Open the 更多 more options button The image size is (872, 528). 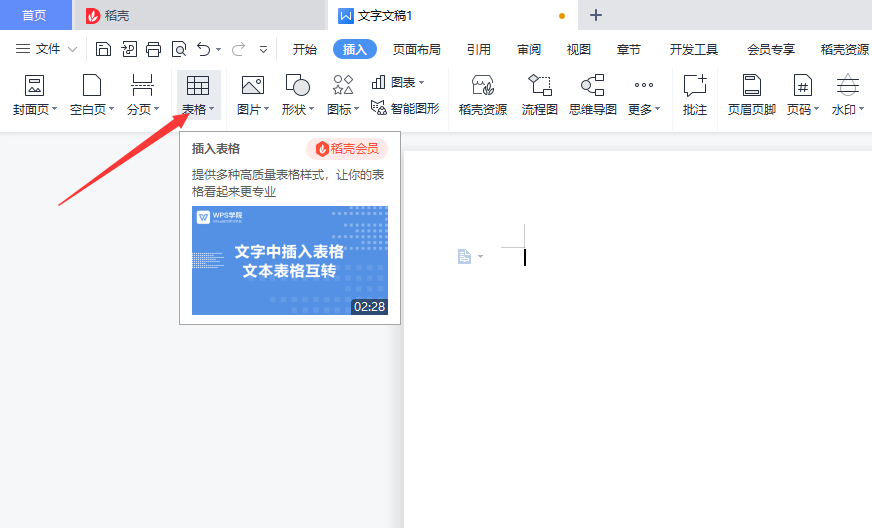click(644, 95)
